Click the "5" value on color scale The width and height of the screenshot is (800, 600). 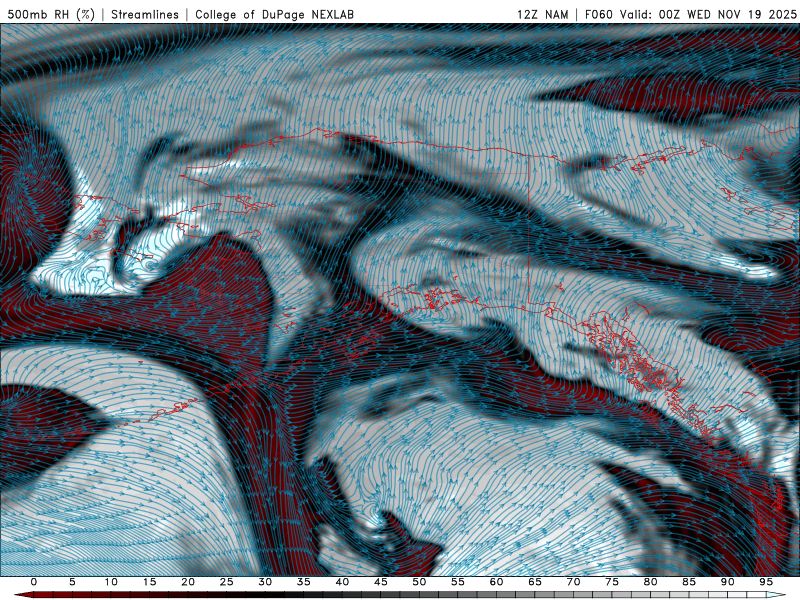click(72, 582)
